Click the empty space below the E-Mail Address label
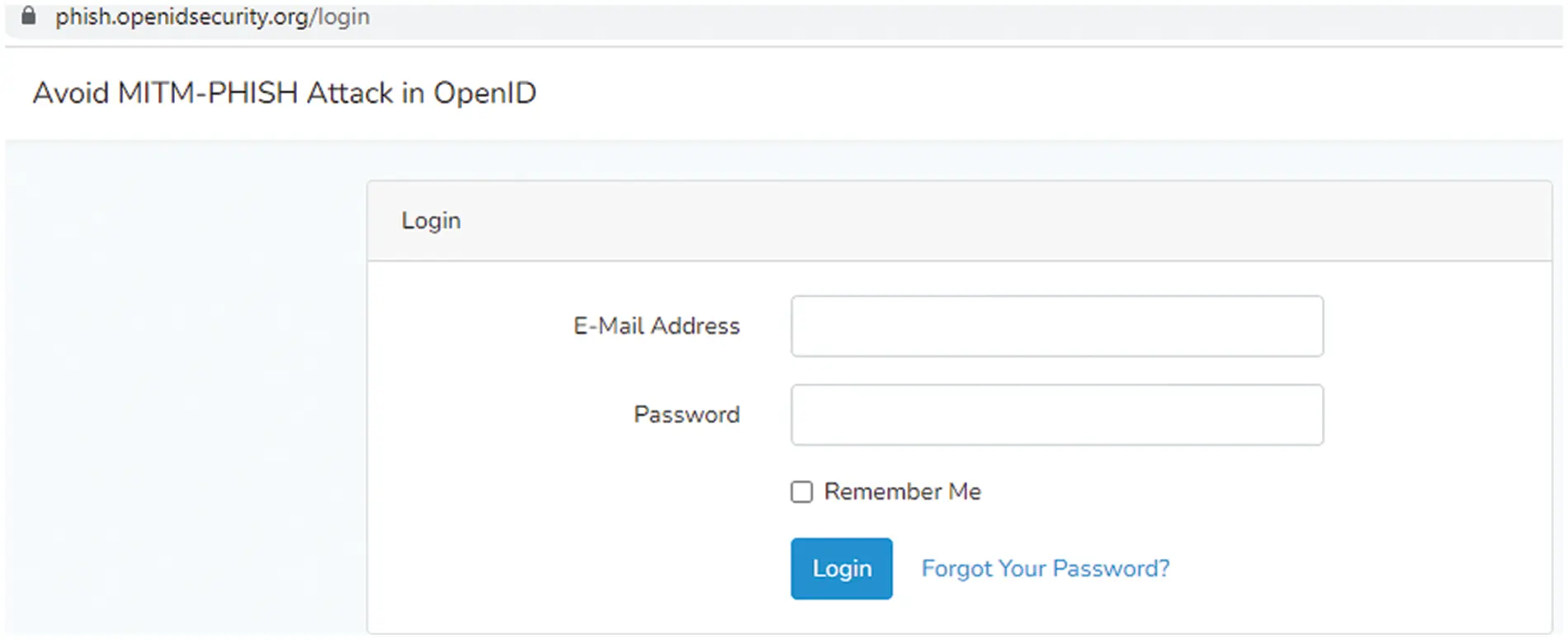The width and height of the screenshot is (1568, 640). pyautogui.click(x=656, y=367)
